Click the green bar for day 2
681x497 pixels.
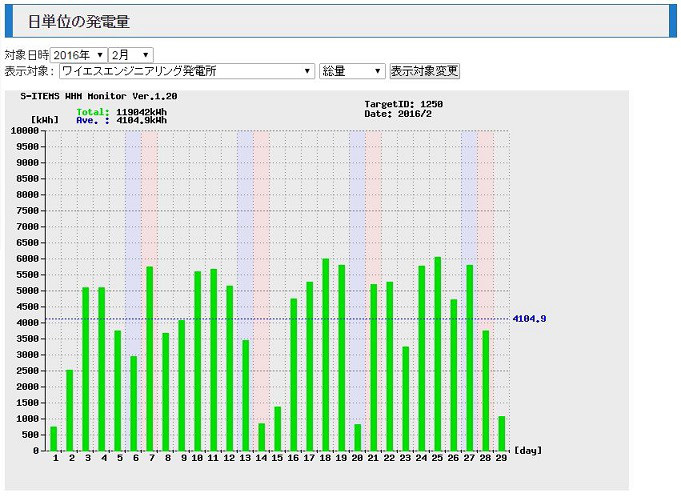(69, 411)
